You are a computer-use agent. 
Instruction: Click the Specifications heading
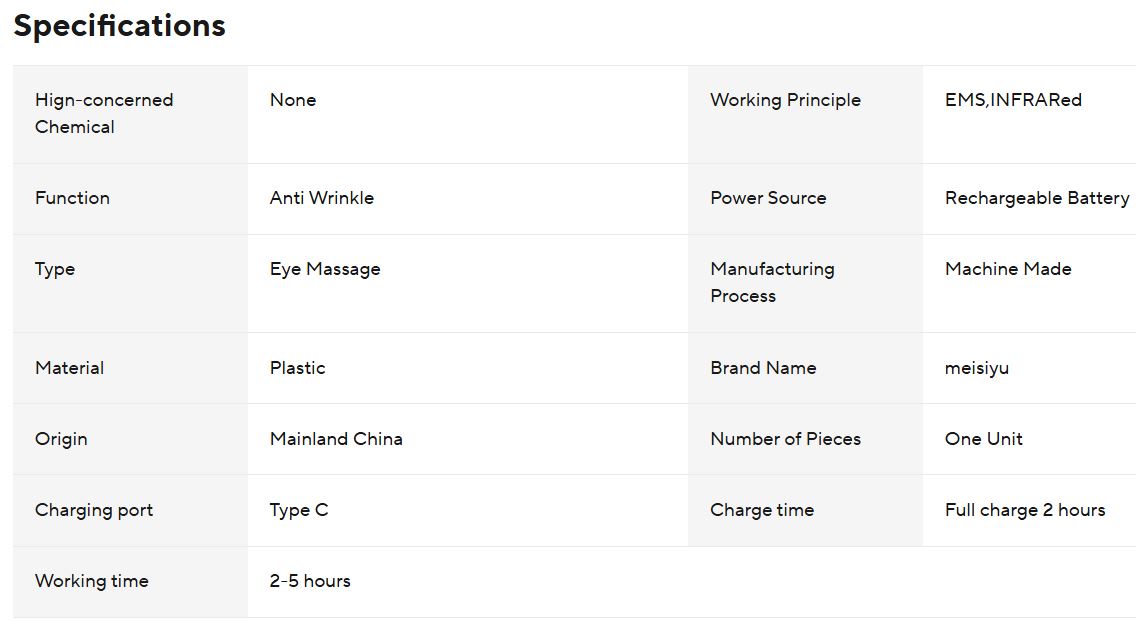point(120,26)
